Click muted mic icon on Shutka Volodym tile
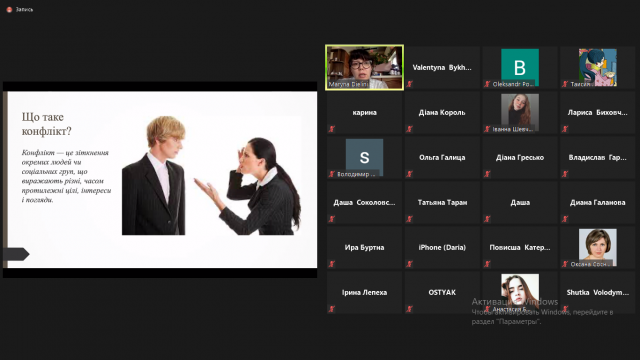640x360 pixels. point(565,309)
